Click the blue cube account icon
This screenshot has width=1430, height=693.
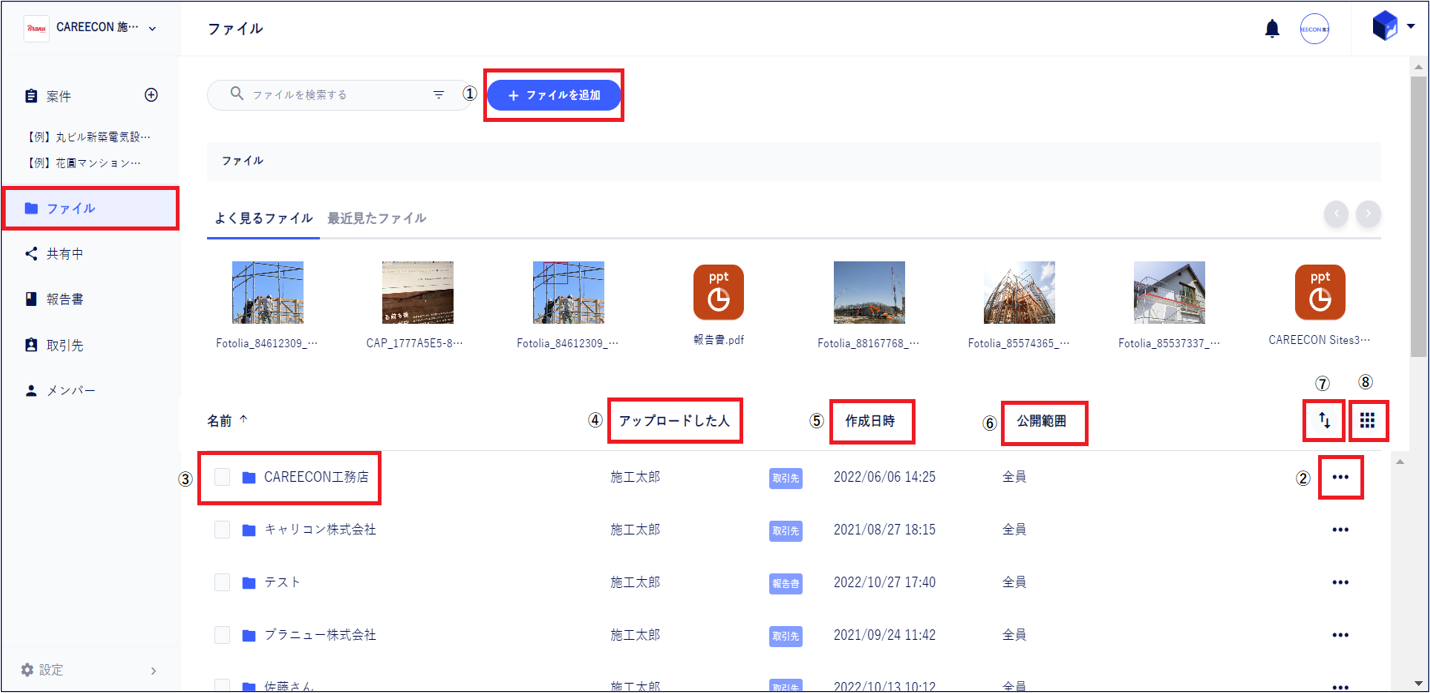coord(1385,27)
